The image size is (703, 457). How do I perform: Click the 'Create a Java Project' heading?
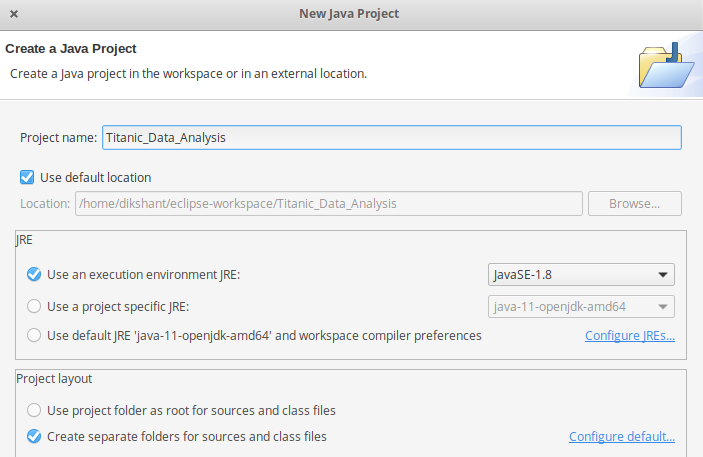point(70,48)
